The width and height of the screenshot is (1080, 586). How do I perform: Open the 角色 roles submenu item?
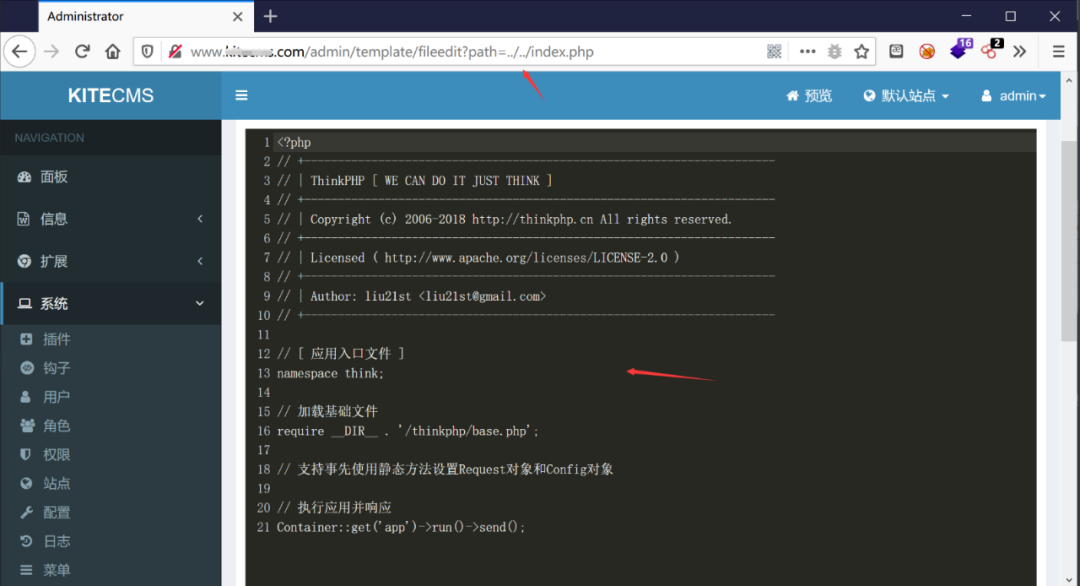111,426
